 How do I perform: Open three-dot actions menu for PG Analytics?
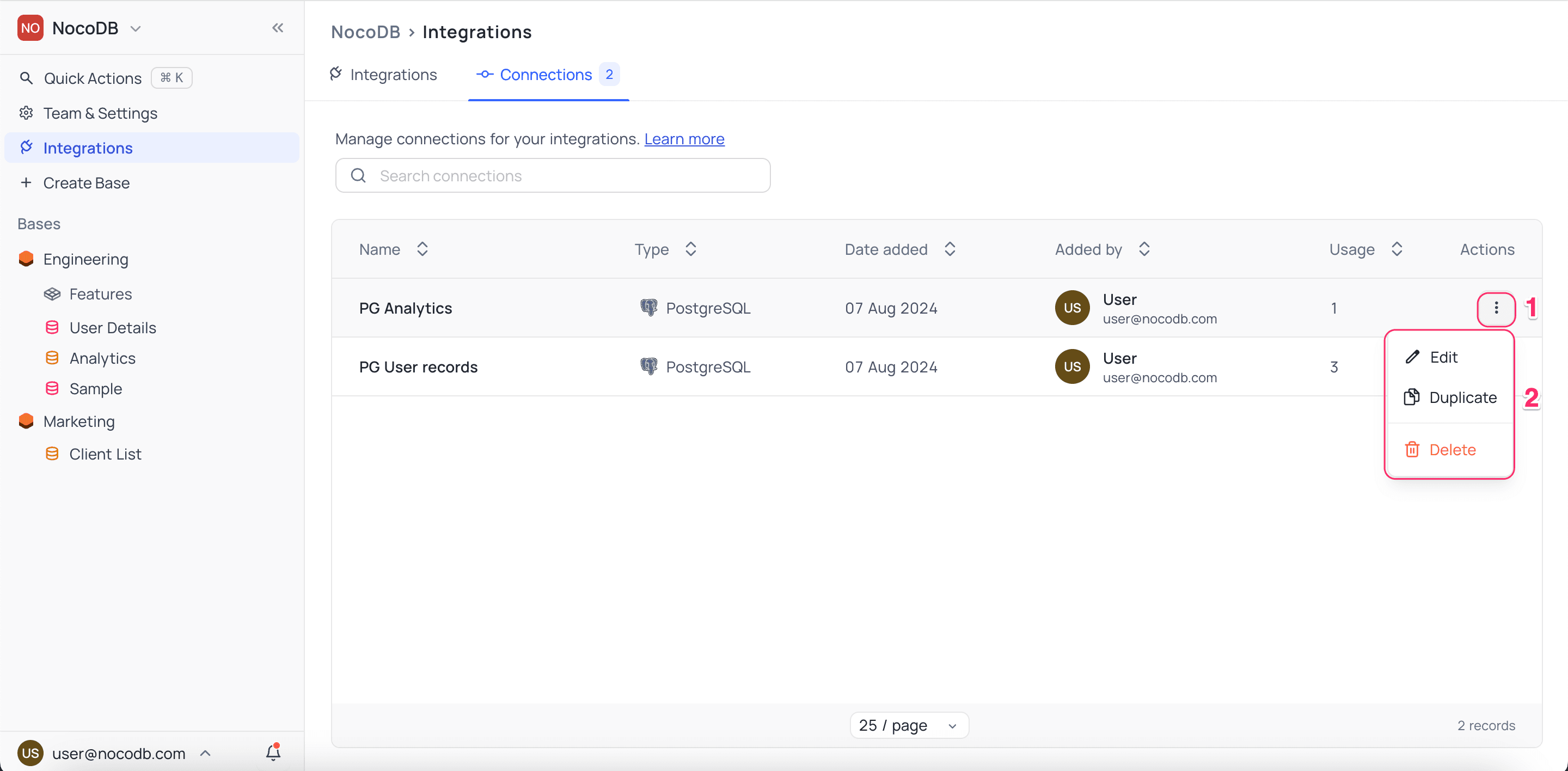(1496, 309)
